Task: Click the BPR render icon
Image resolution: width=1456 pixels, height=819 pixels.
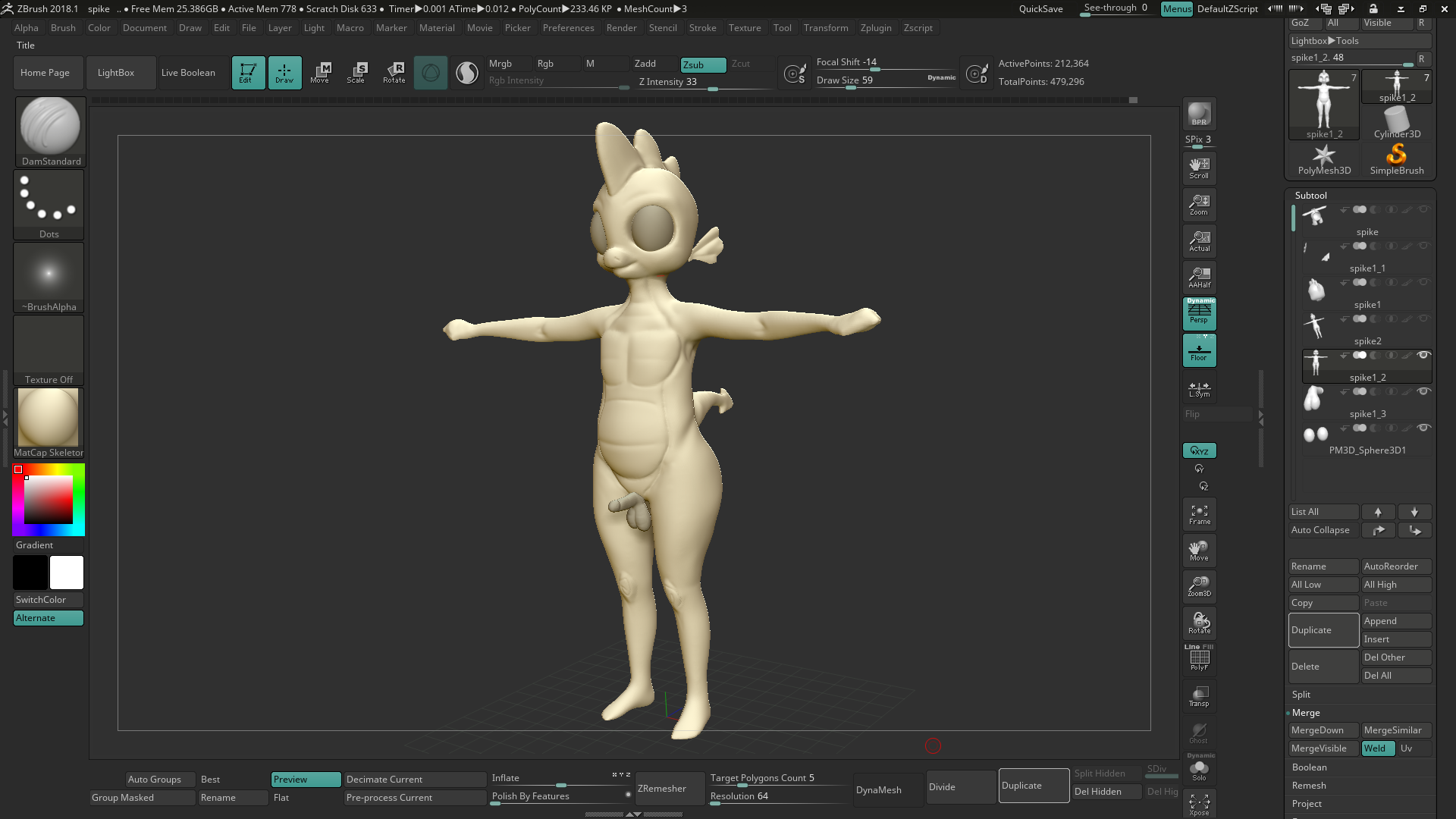Action: (1199, 114)
